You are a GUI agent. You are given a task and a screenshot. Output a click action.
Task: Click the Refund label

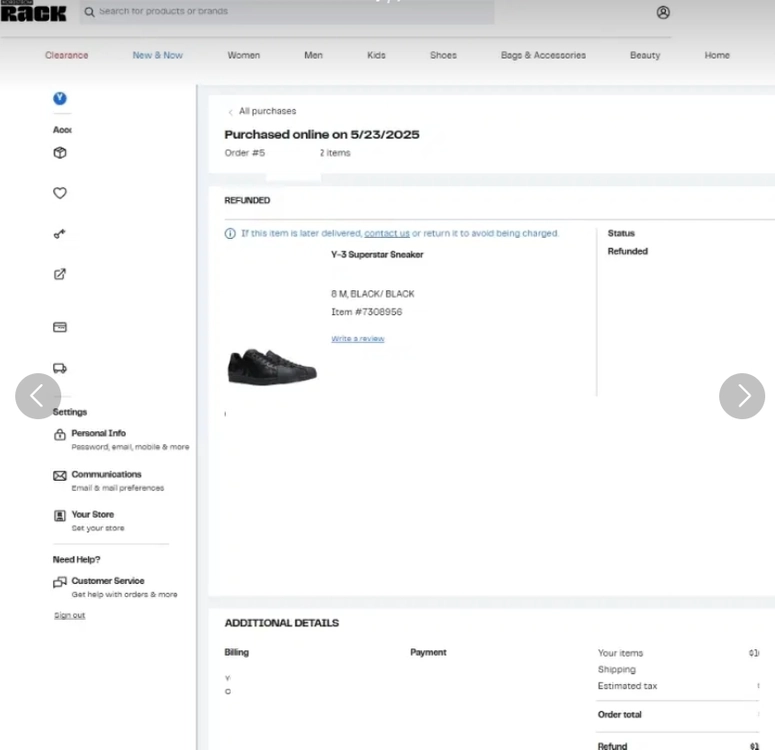pos(612,746)
